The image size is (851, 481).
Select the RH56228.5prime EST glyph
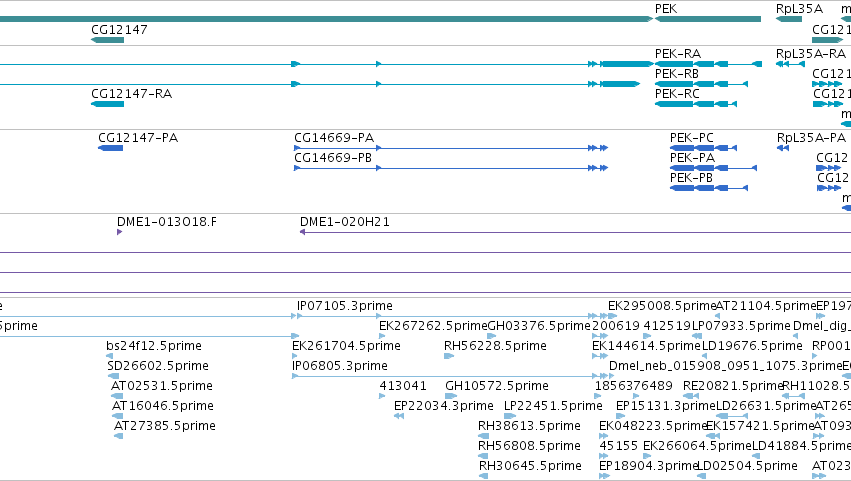click(449, 356)
